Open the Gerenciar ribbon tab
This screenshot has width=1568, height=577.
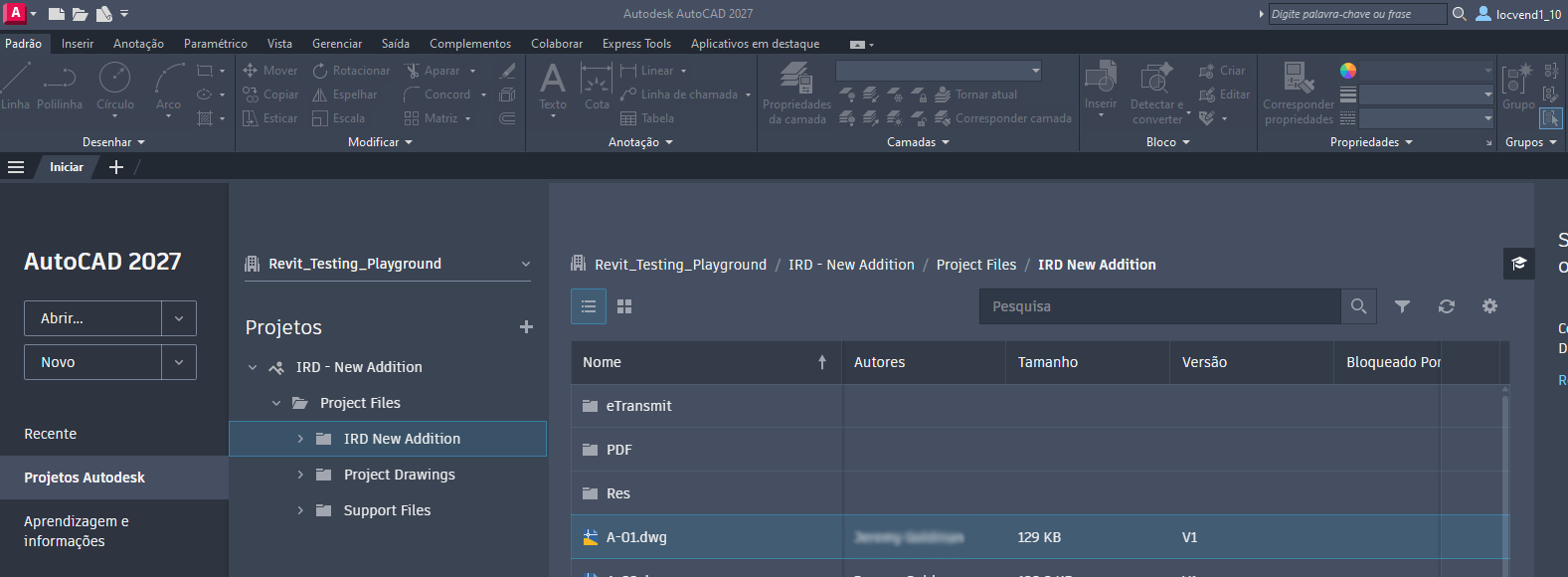[x=337, y=44]
